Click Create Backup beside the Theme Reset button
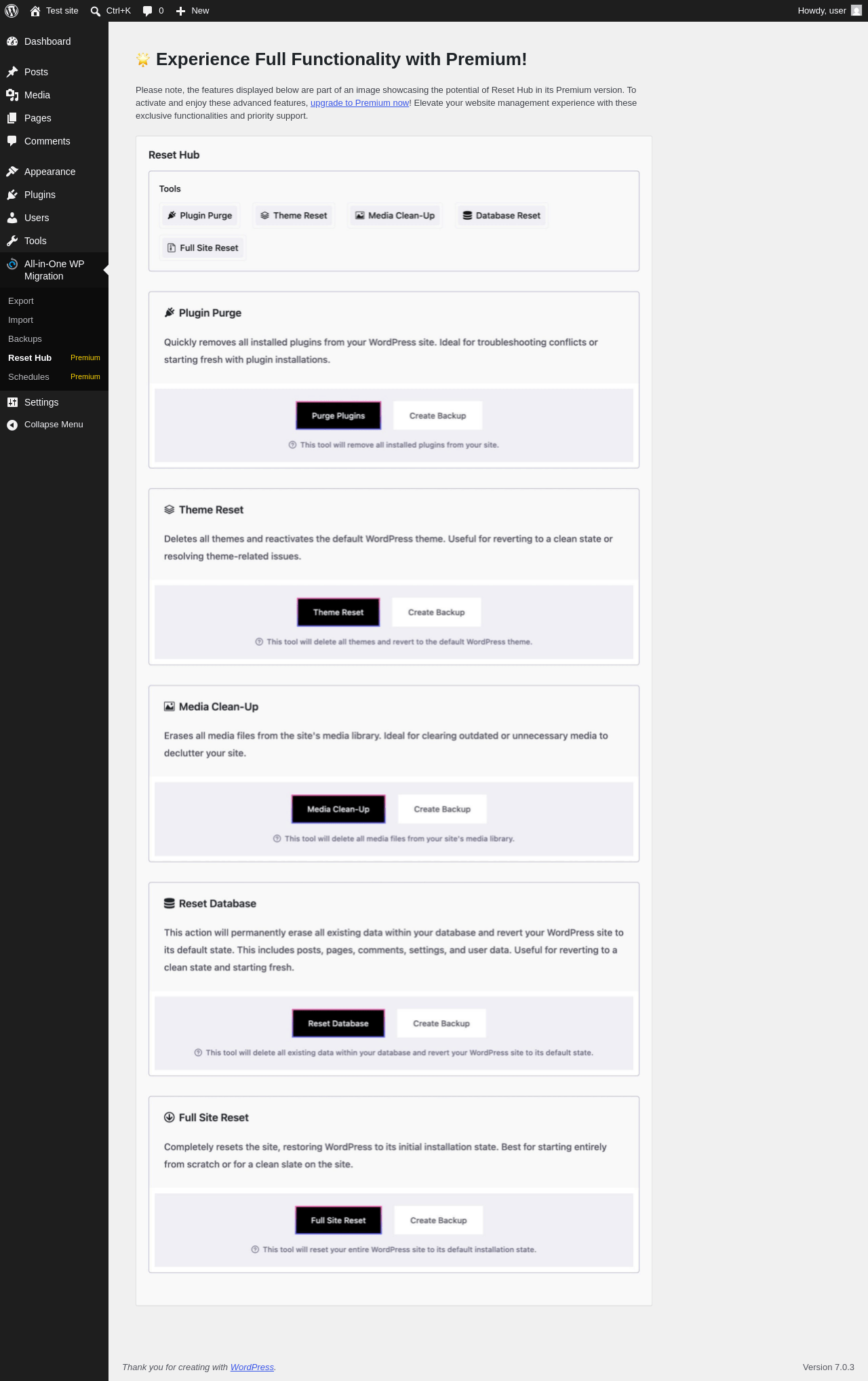868x1381 pixels. (x=437, y=612)
